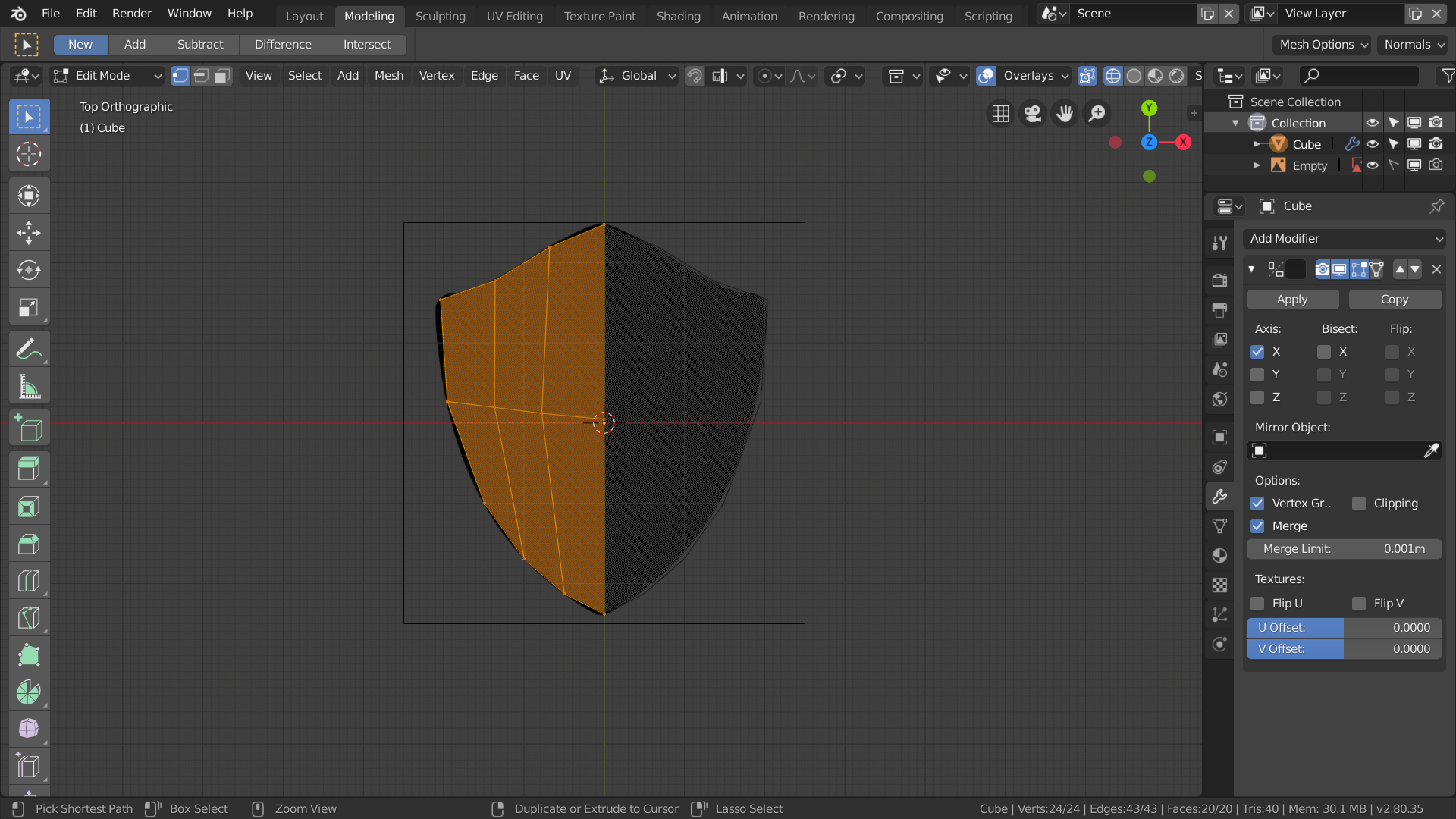This screenshot has height=819, width=1456.
Task: Open the Modifiers properties tab
Action: (1219, 496)
